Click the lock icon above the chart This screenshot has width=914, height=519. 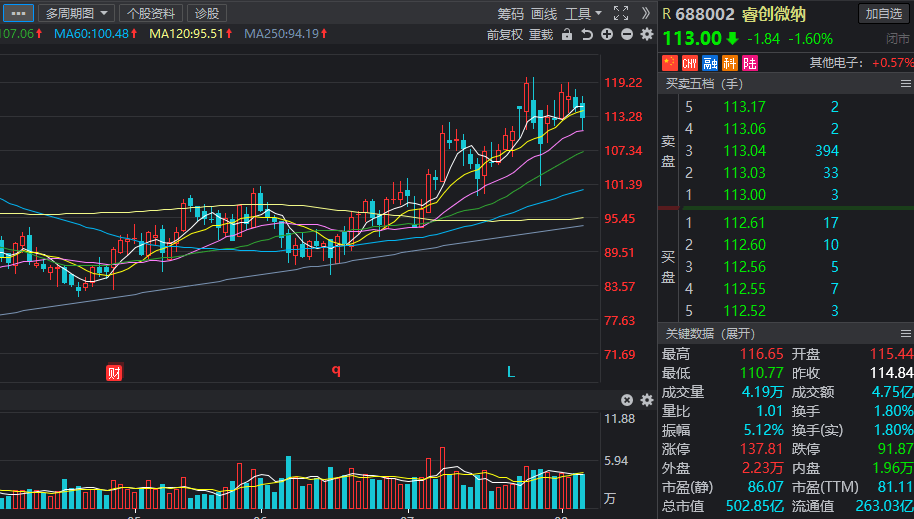coord(567,35)
